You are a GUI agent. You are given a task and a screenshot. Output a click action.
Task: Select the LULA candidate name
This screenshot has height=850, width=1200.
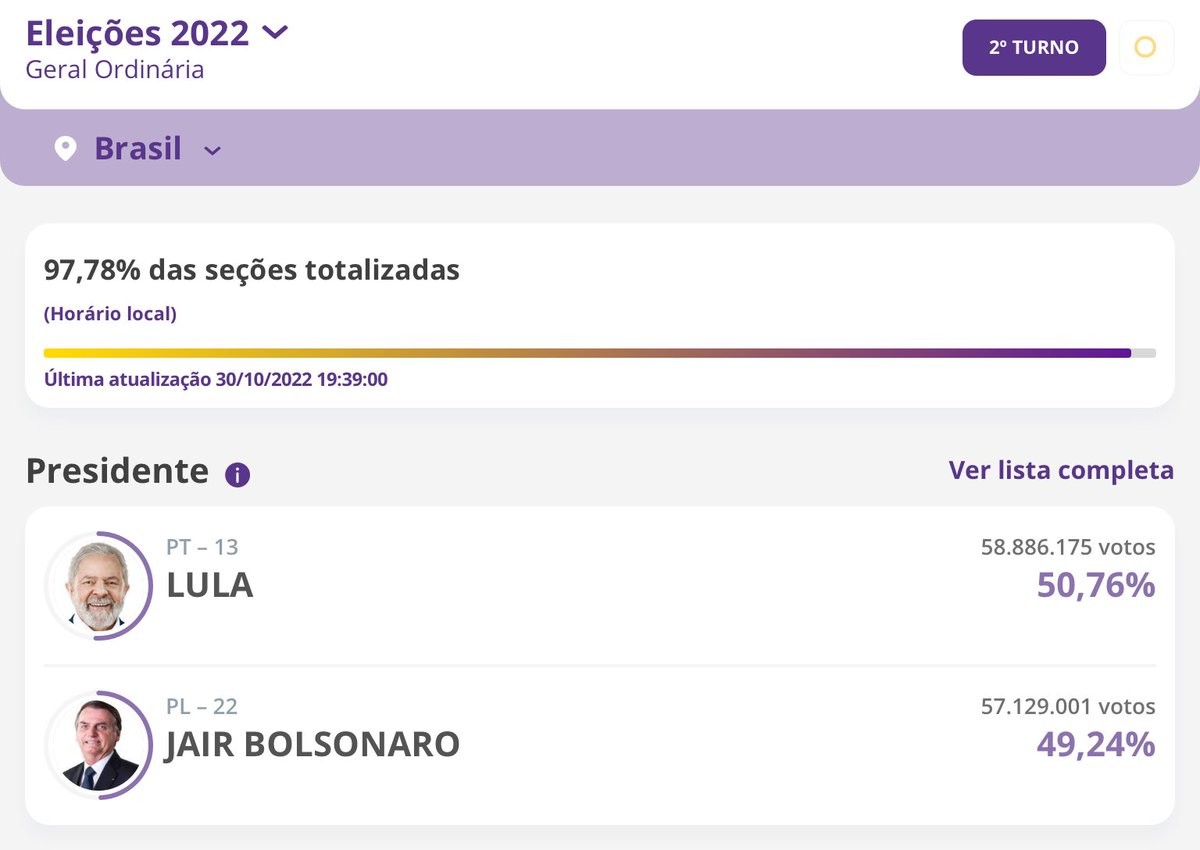coord(210,586)
